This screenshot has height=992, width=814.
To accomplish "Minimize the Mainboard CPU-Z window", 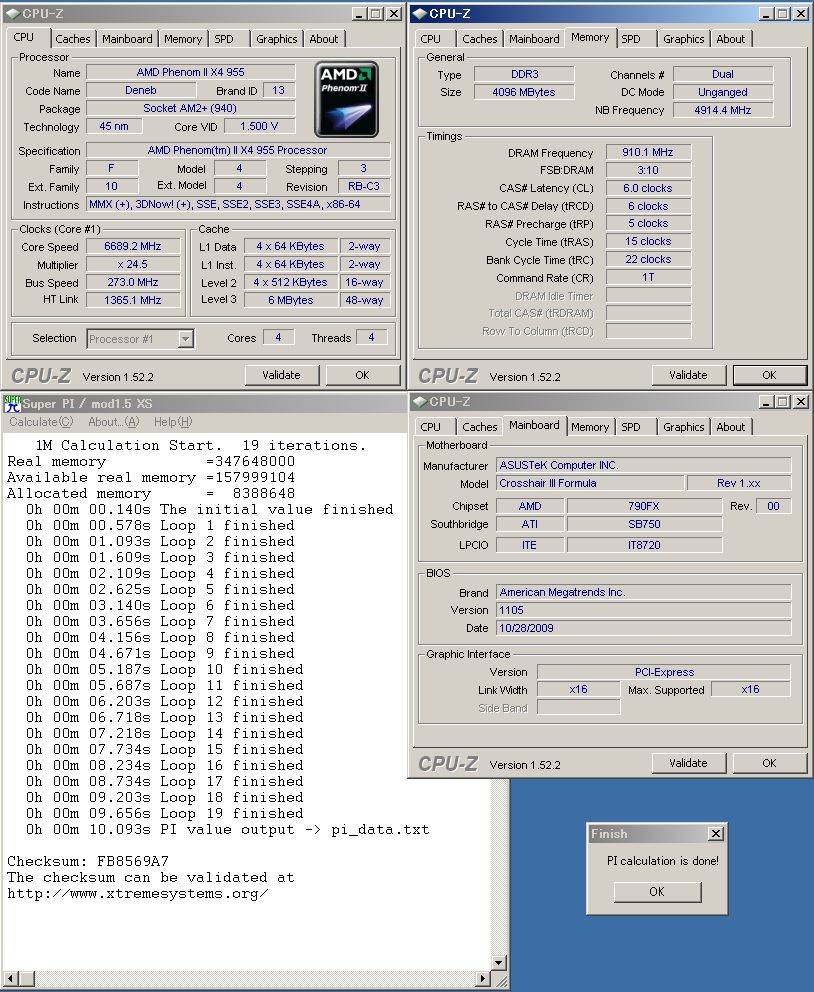I will (x=766, y=402).
